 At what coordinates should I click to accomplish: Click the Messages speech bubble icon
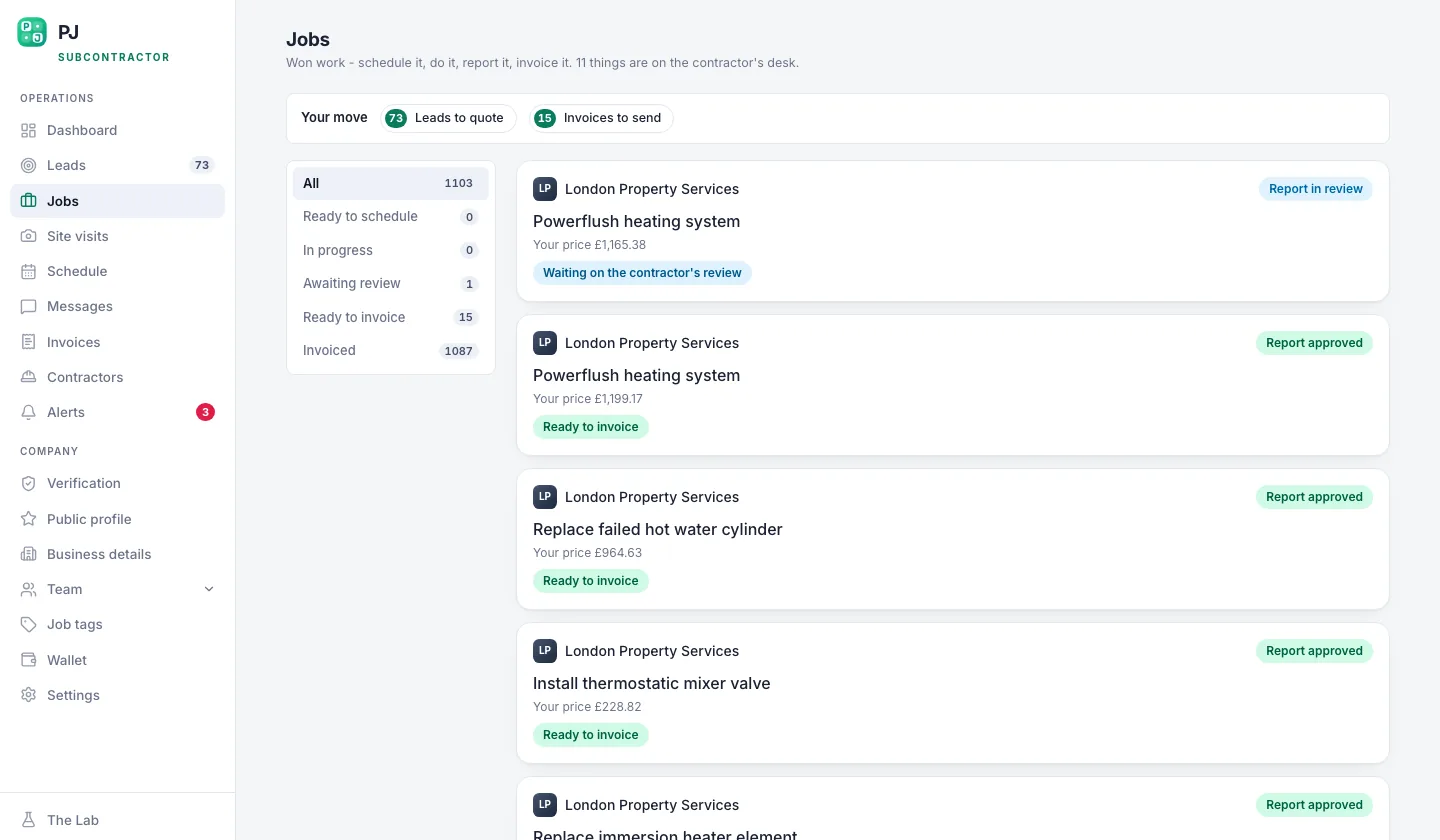pyautogui.click(x=28, y=306)
